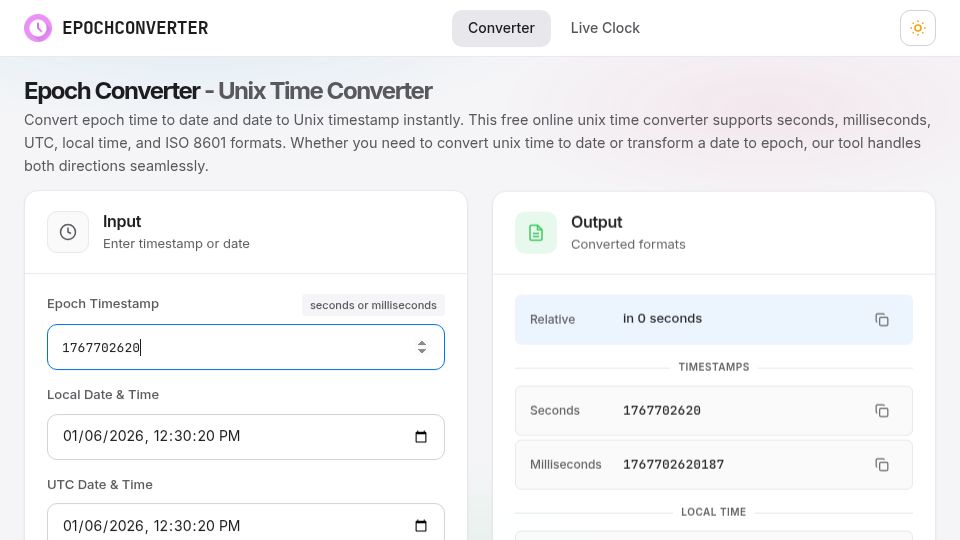This screenshot has width=960, height=540.
Task: Copy the Milliseconds timestamp value
Action: [882, 465]
